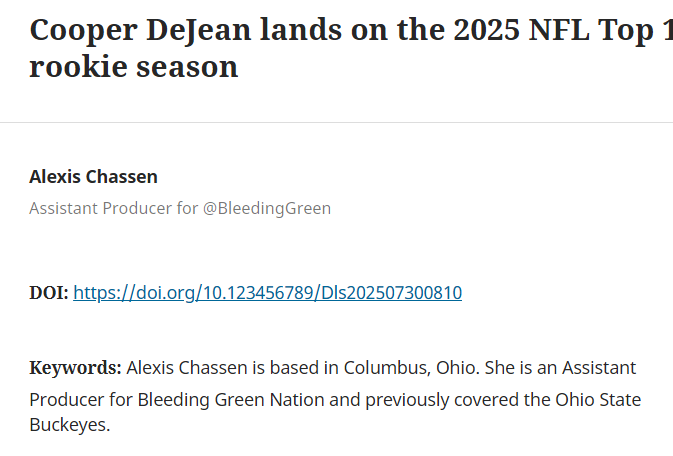This screenshot has width=673, height=456.
Task: Click the bold DOI: label
Action: (x=49, y=293)
